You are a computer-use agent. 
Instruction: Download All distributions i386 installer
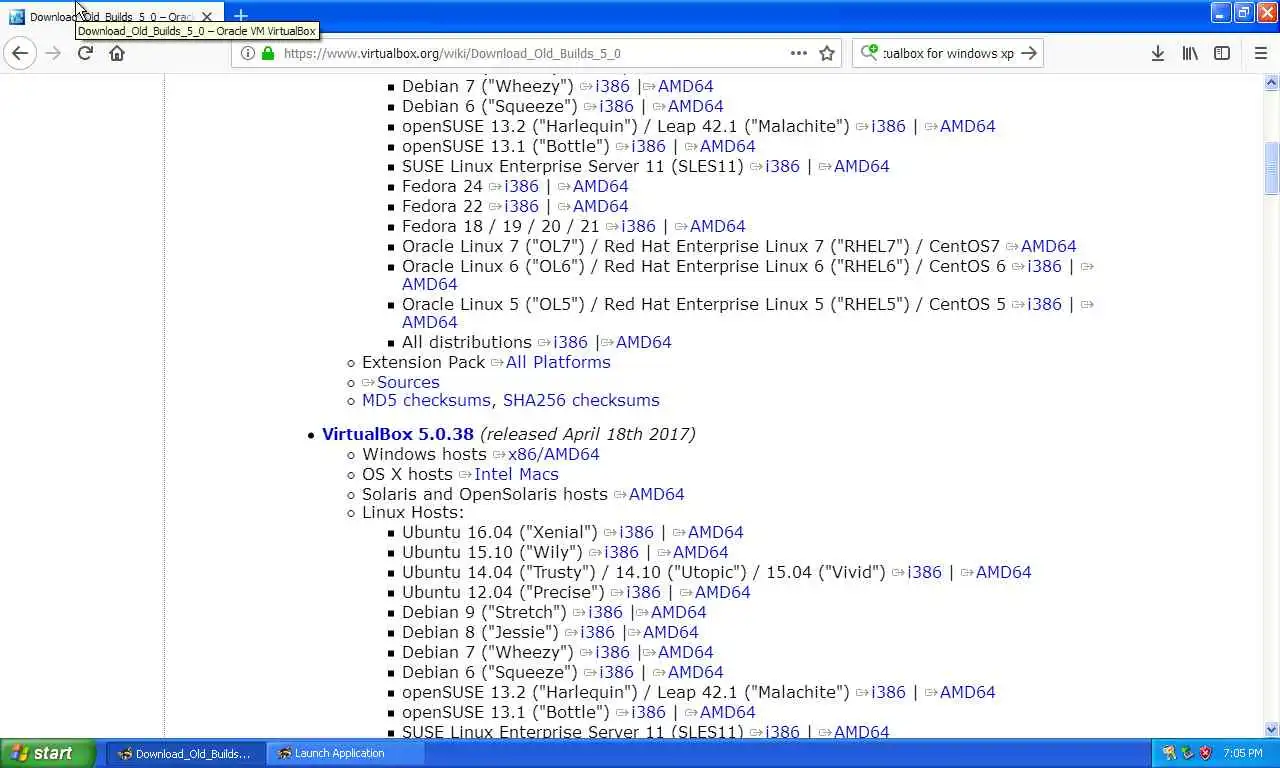(570, 342)
